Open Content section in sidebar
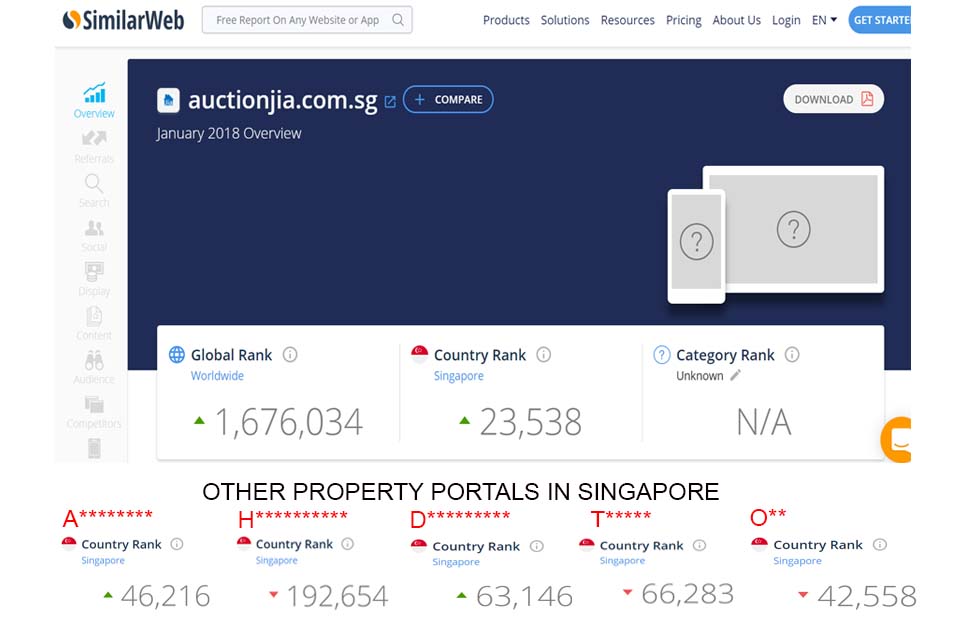Image resolution: width=960 pixels, height=640 pixels. pyautogui.click(x=94, y=323)
